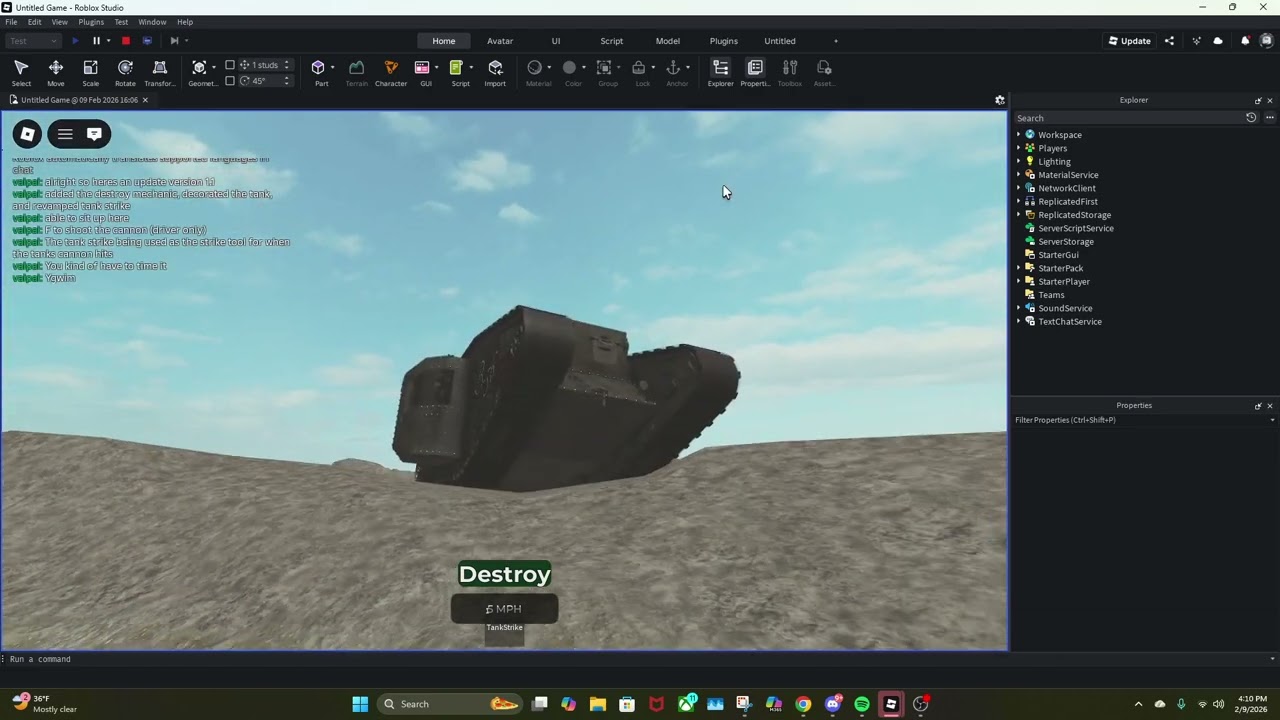This screenshot has height=720, width=1280.
Task: Pause the playtest
Action: point(96,41)
